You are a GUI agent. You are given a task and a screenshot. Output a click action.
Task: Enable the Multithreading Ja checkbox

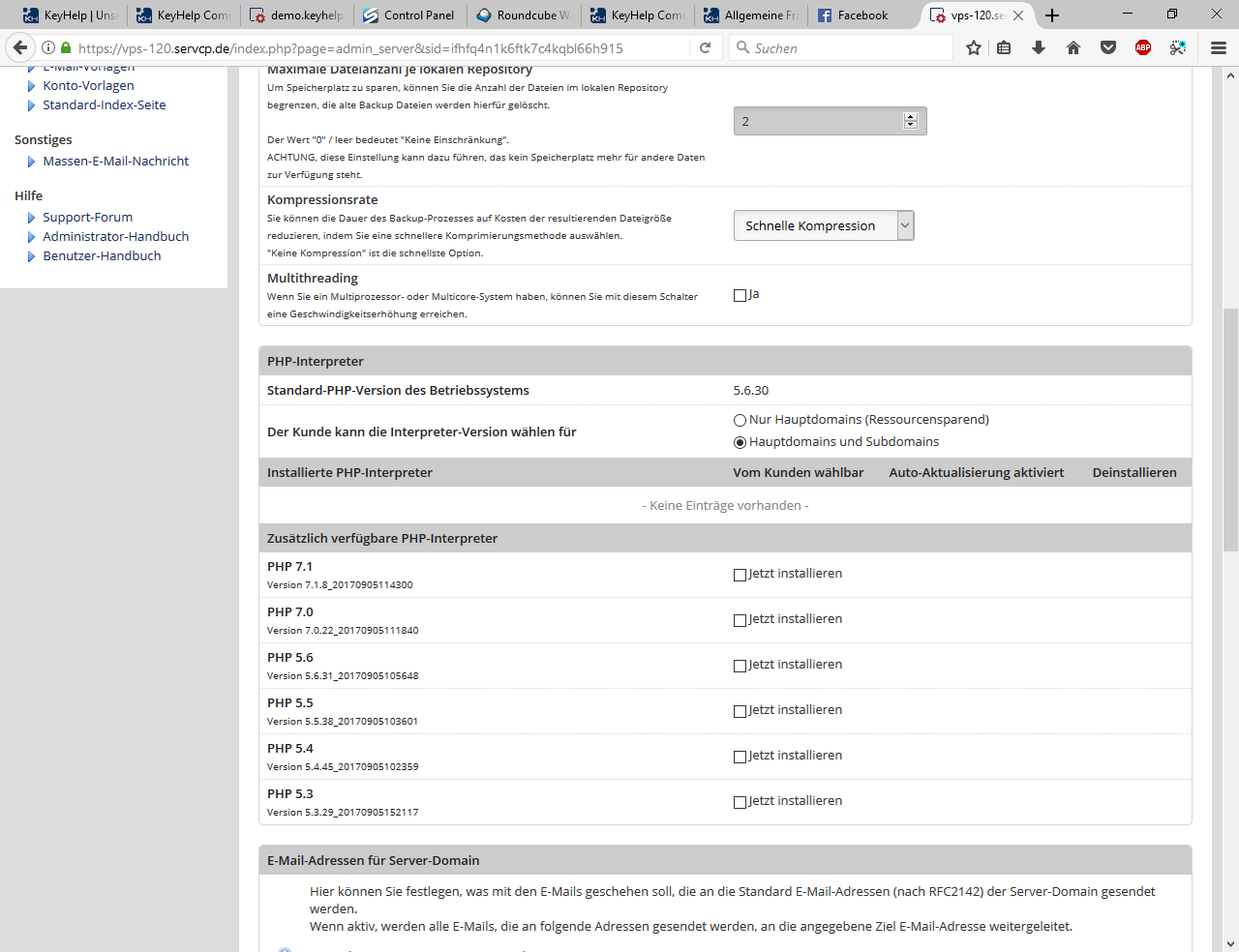click(740, 295)
